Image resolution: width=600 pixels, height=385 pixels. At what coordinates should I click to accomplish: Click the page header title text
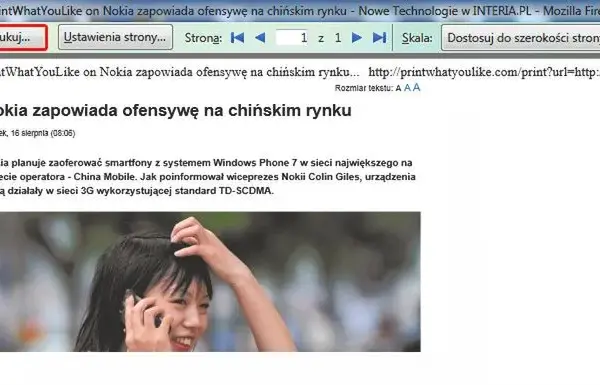tap(180, 72)
